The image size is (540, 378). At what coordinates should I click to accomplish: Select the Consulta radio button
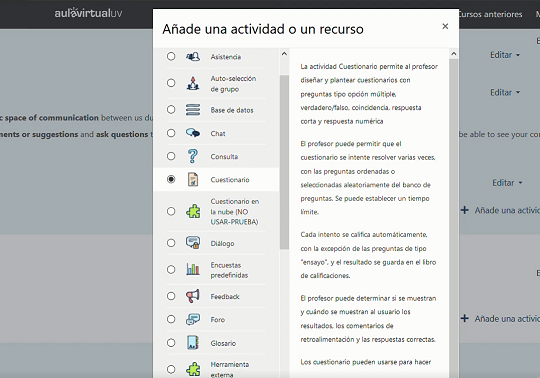click(171, 156)
